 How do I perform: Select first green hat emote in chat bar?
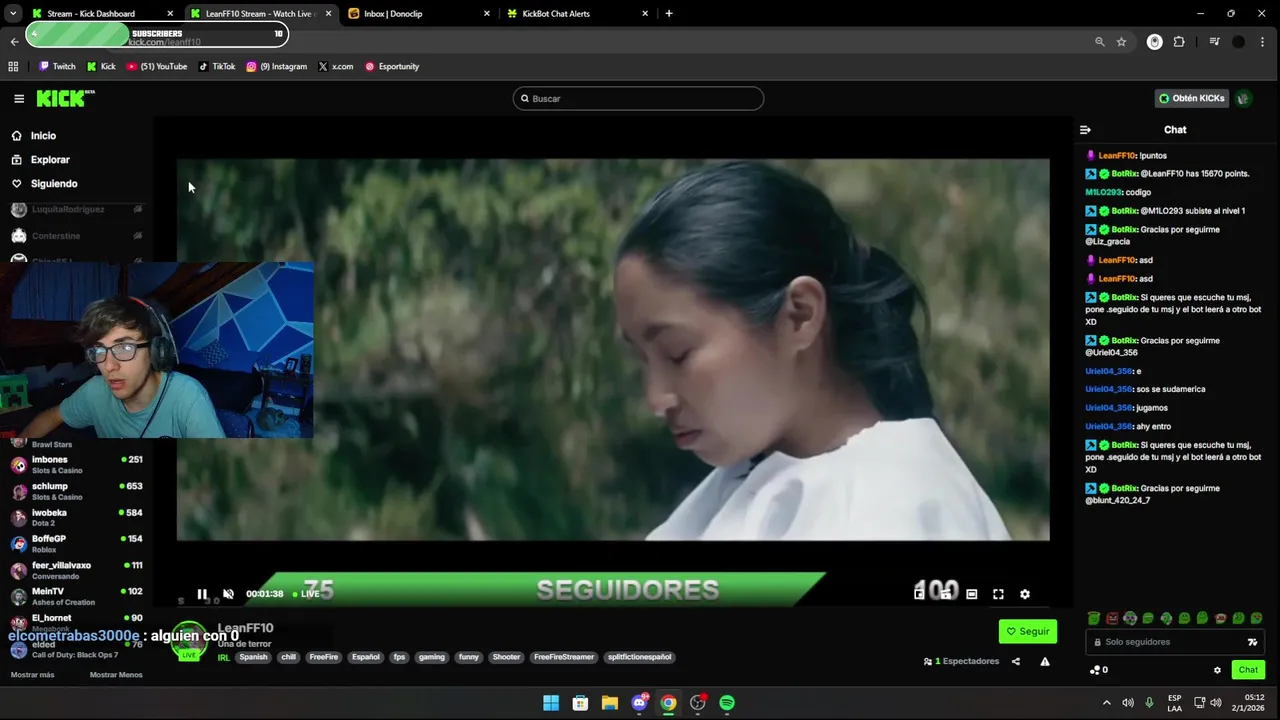pyautogui.click(x=1094, y=618)
